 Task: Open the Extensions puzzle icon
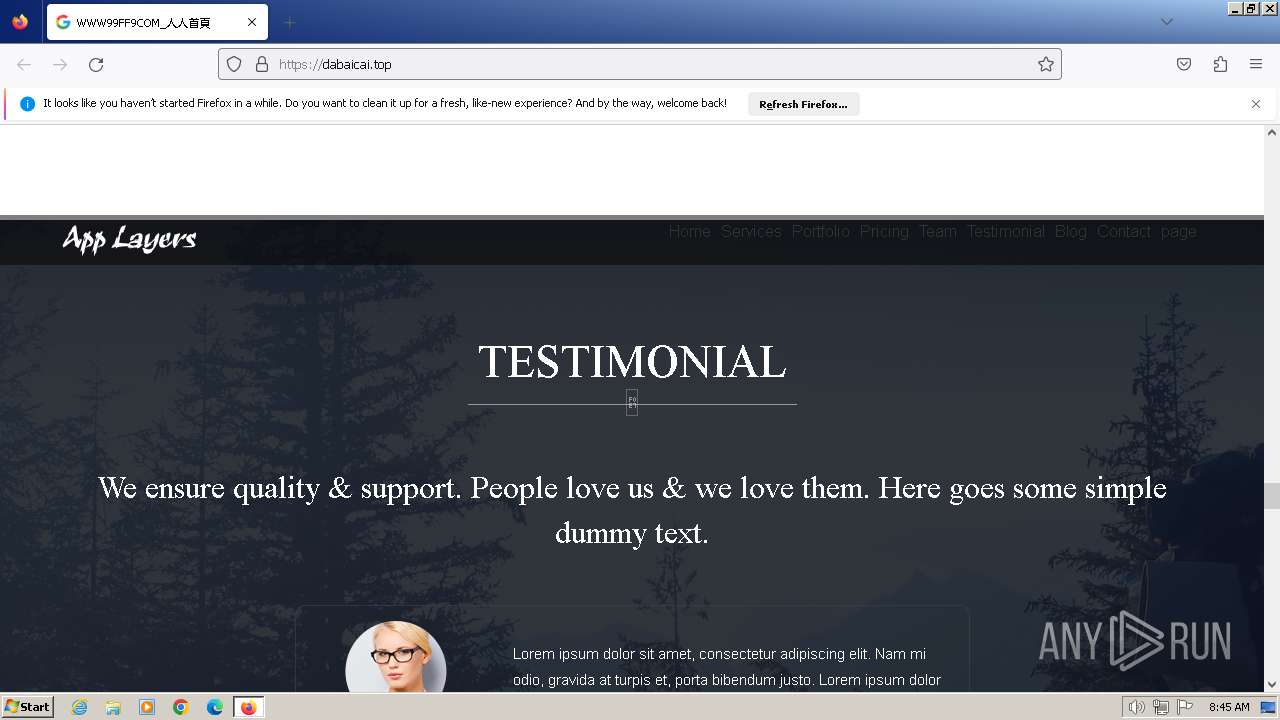(x=1220, y=64)
